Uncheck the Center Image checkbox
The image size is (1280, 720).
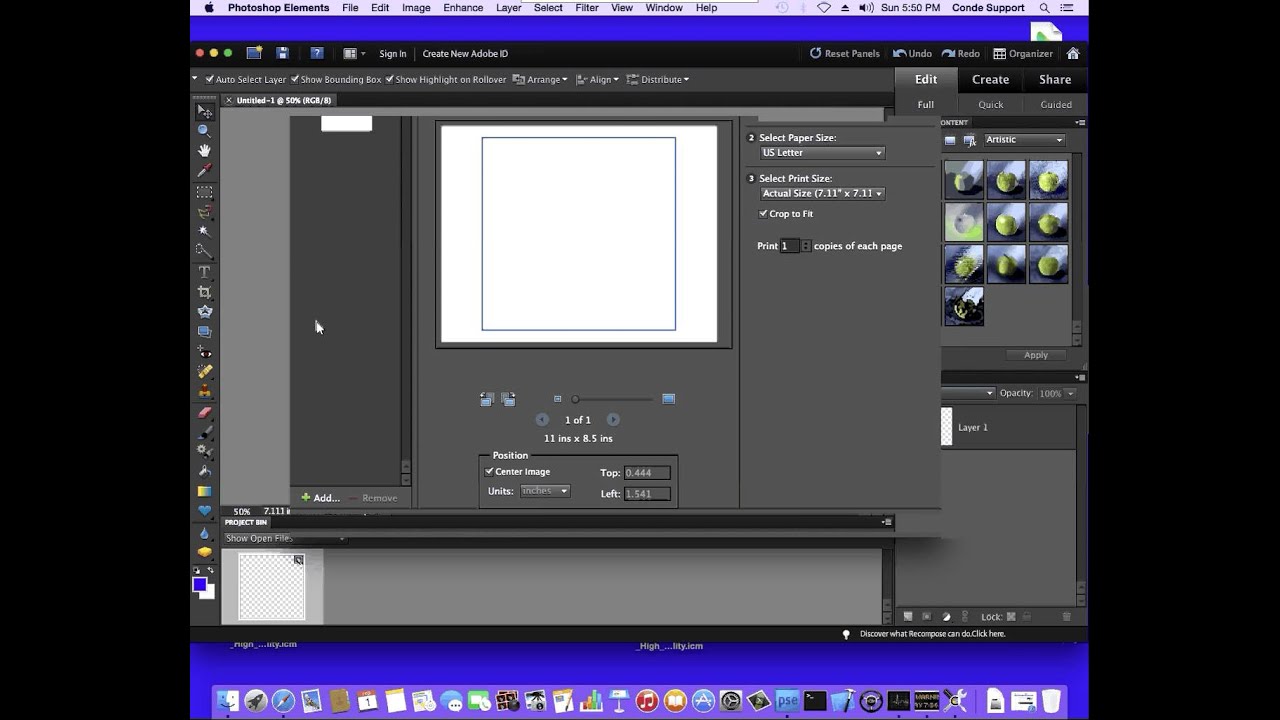tap(489, 471)
